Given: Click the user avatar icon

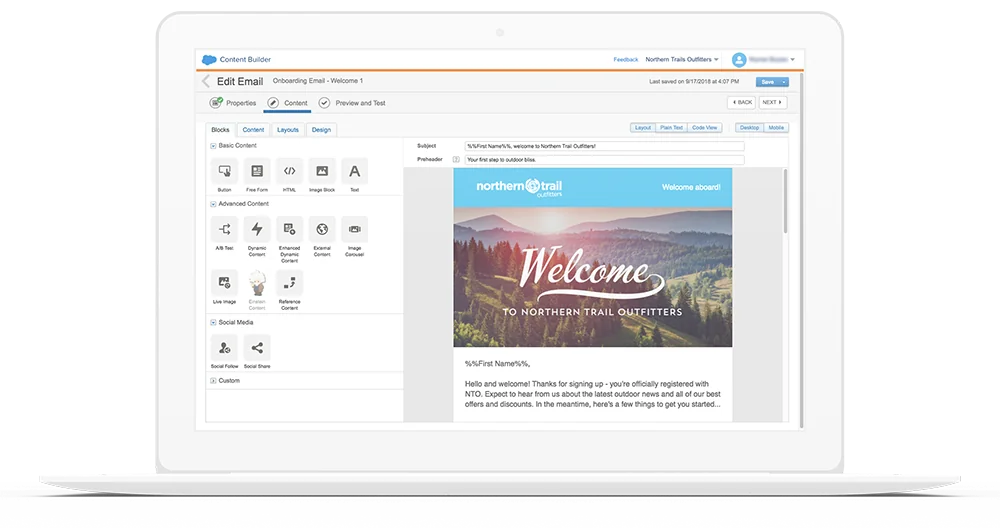Looking at the screenshot, I should (x=739, y=59).
